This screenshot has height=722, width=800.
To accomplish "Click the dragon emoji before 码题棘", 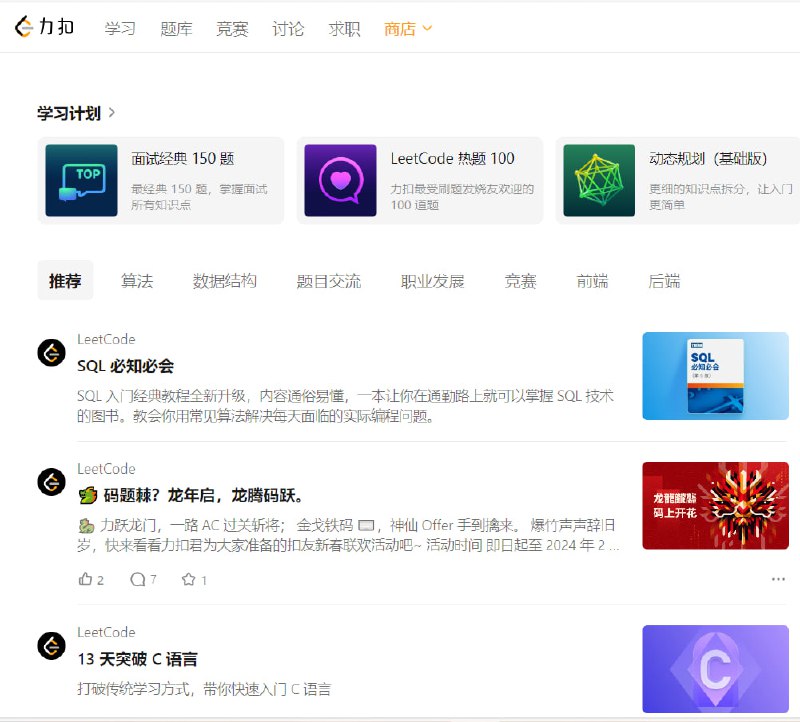I will pos(88,495).
